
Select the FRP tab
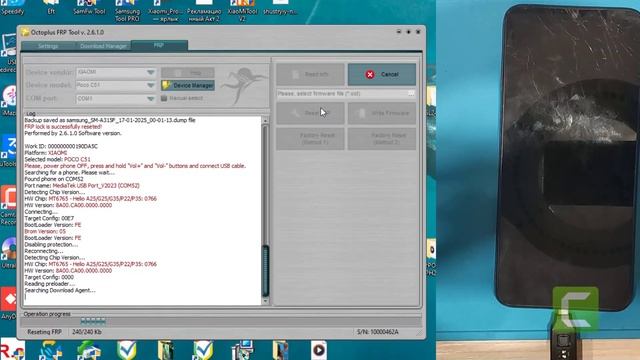(x=159, y=45)
